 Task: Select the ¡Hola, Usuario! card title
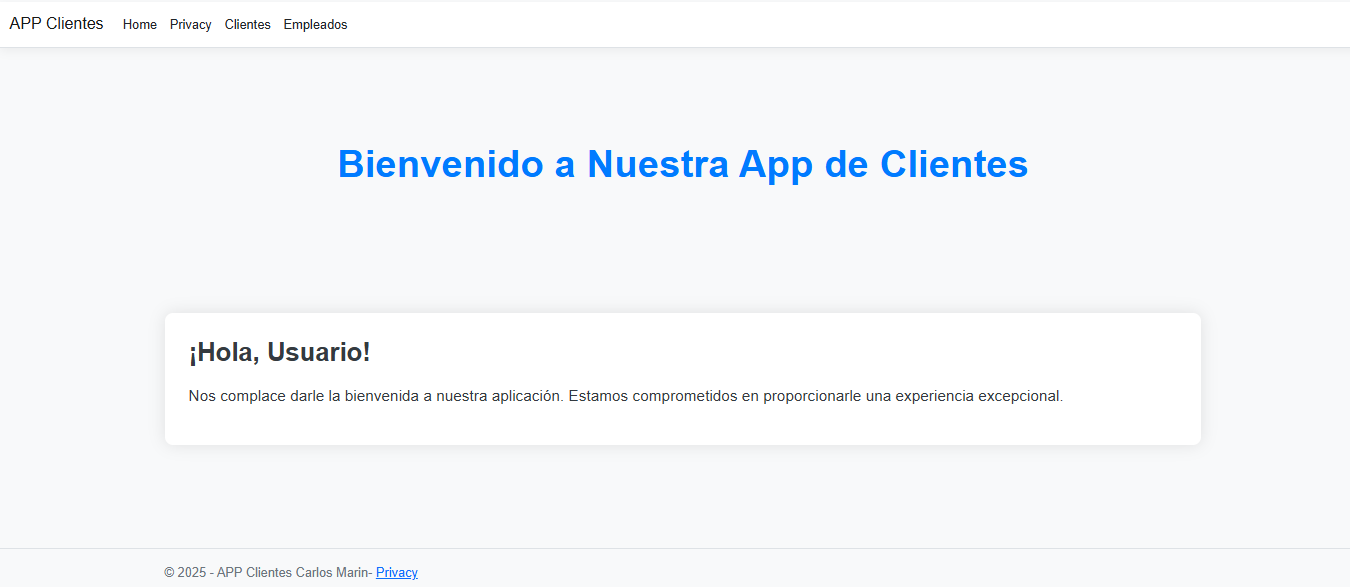point(280,352)
